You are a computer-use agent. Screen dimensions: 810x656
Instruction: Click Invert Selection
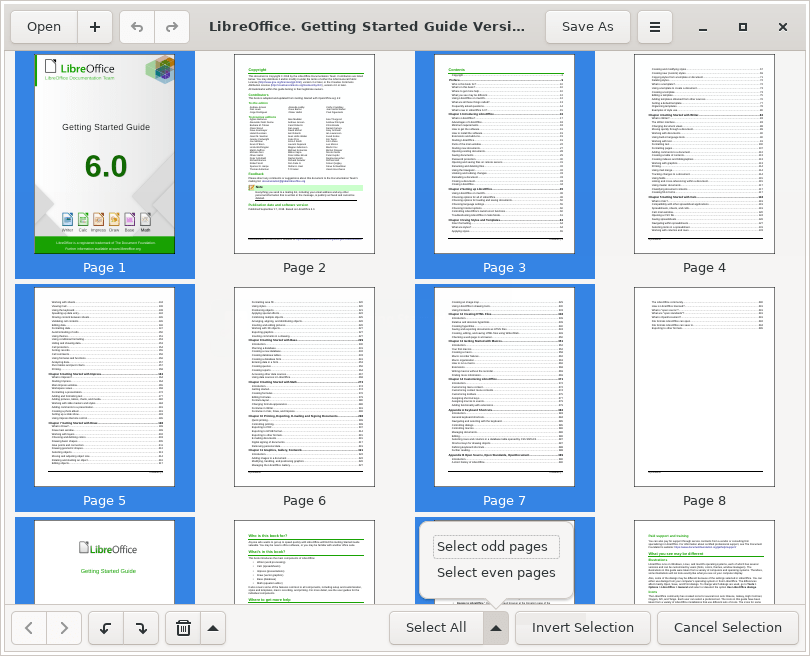click(583, 628)
